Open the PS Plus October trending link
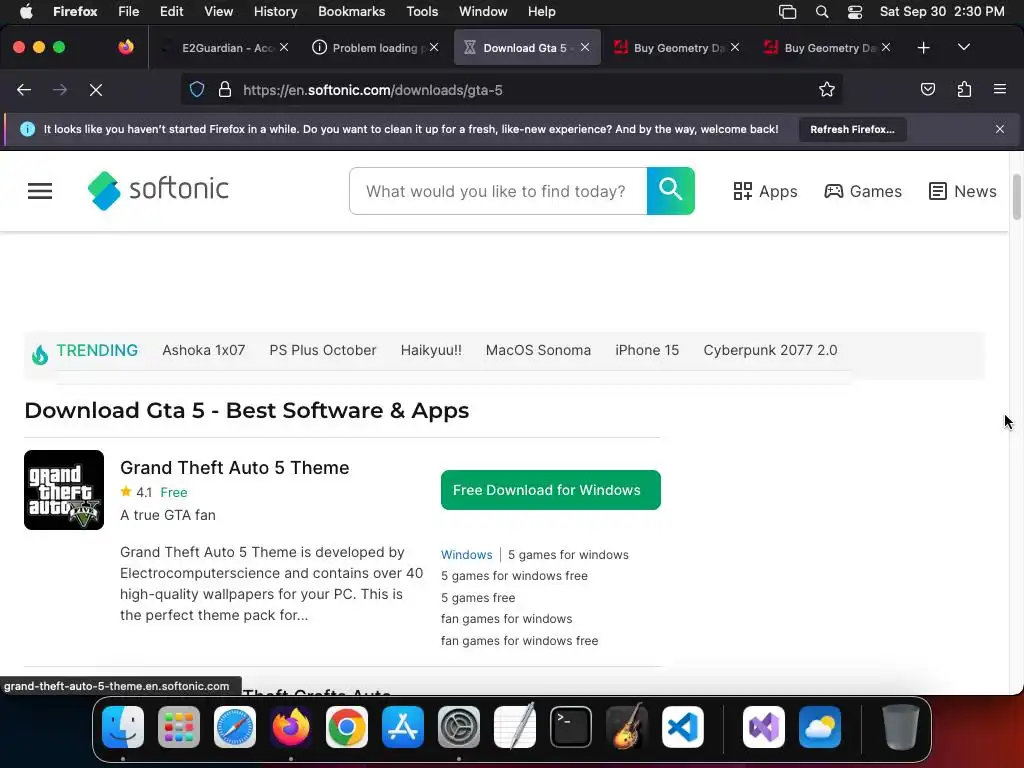The height and width of the screenshot is (768, 1024). (x=323, y=350)
